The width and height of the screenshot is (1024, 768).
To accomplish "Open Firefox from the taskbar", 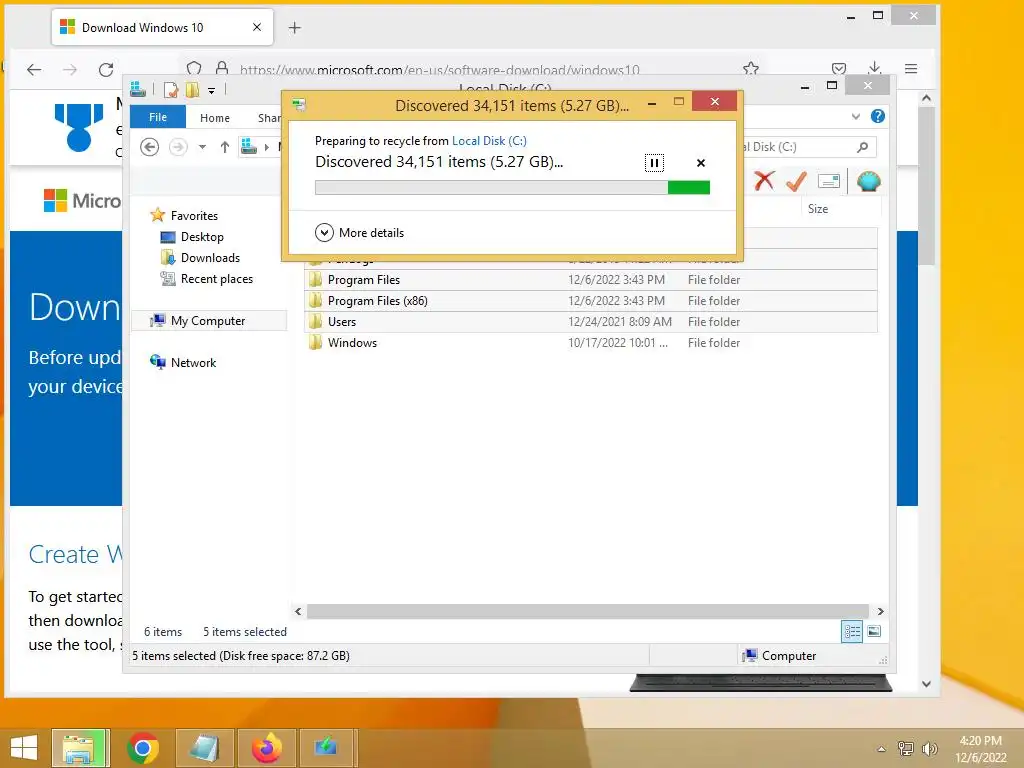I will click(x=266, y=748).
